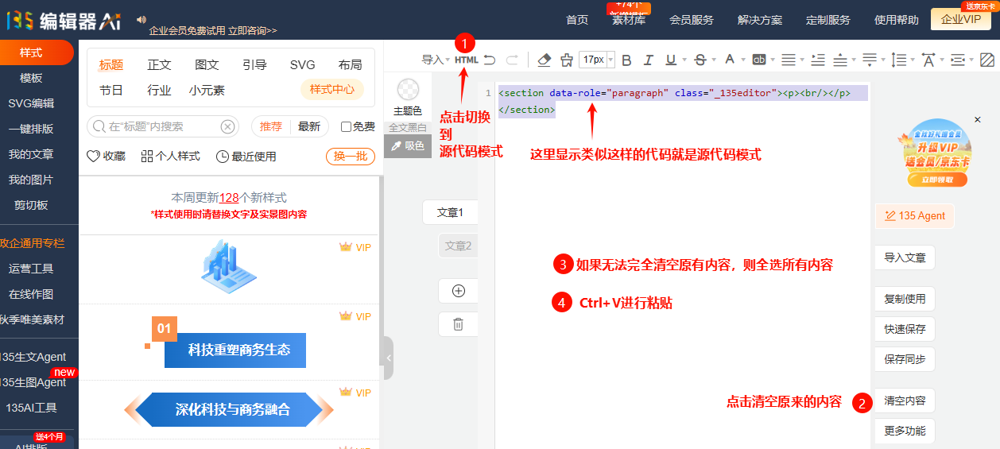This screenshot has height=449, width=1000.
Task: Click the format painter icon
Action: [x=567, y=60]
